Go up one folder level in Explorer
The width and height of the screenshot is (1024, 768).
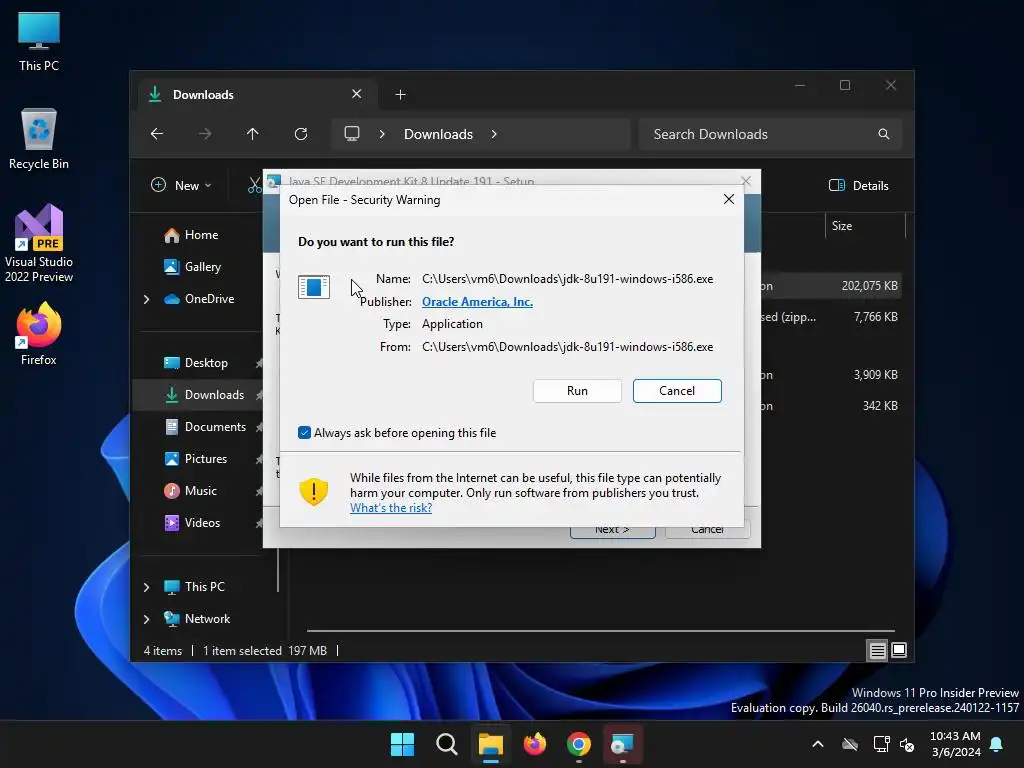click(x=253, y=134)
